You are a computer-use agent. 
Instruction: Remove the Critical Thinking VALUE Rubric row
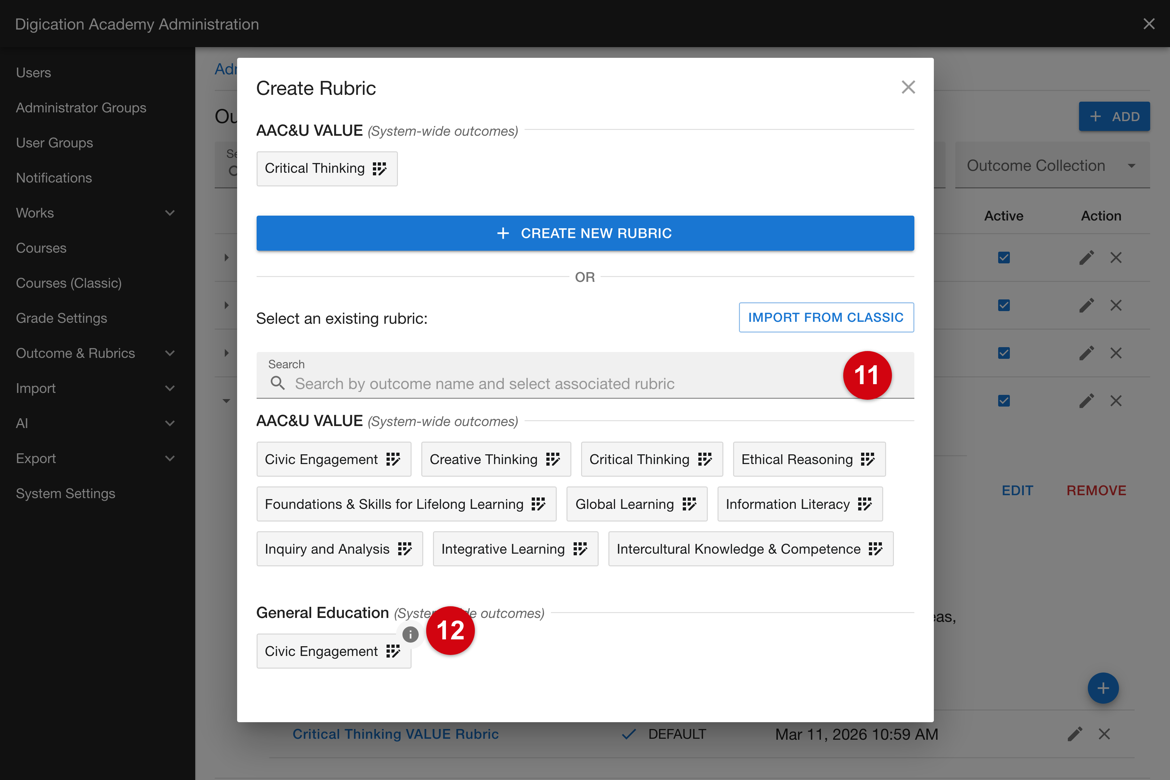(x=1104, y=734)
